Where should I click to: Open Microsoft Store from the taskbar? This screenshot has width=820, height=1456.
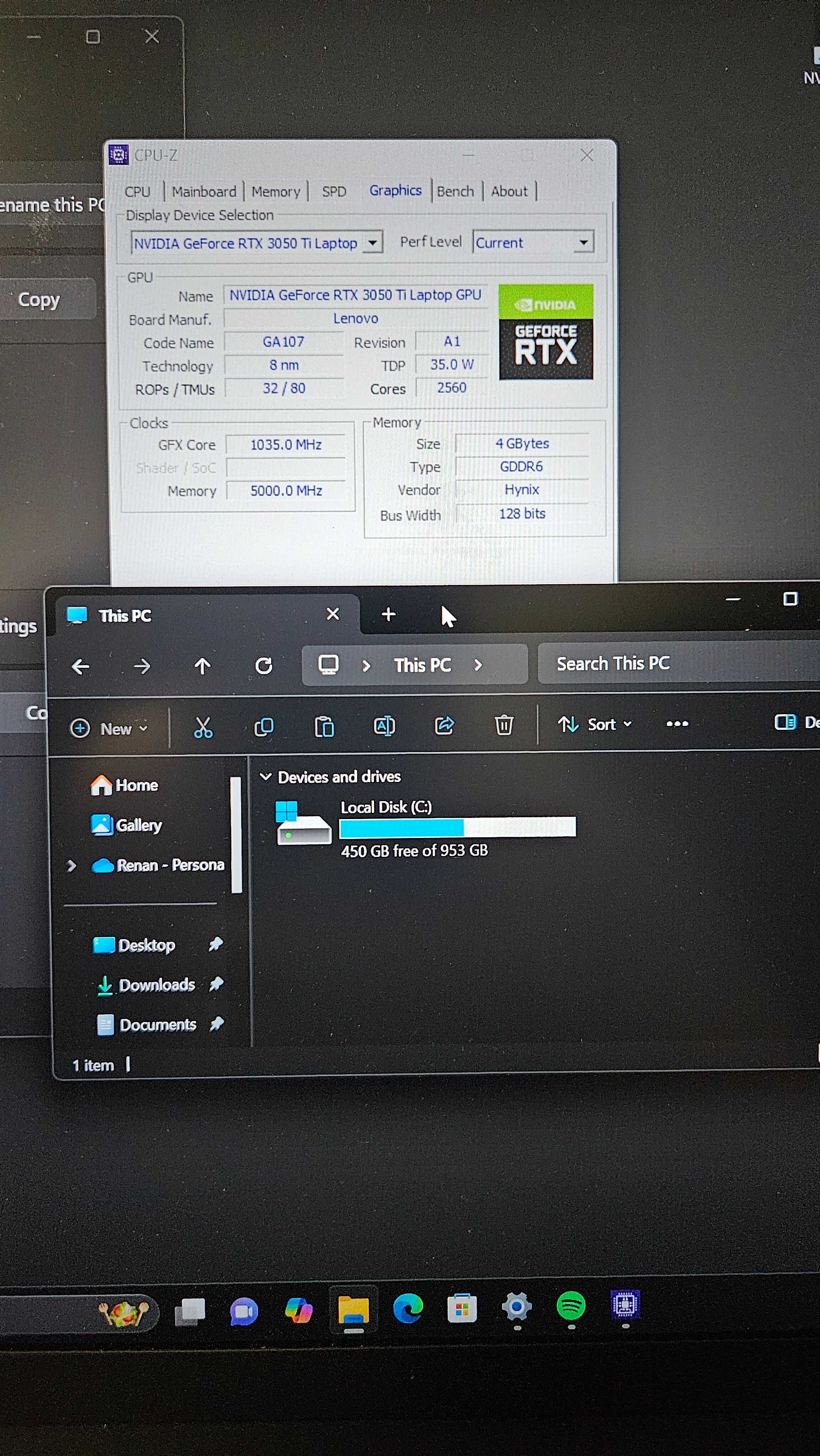click(x=462, y=1309)
